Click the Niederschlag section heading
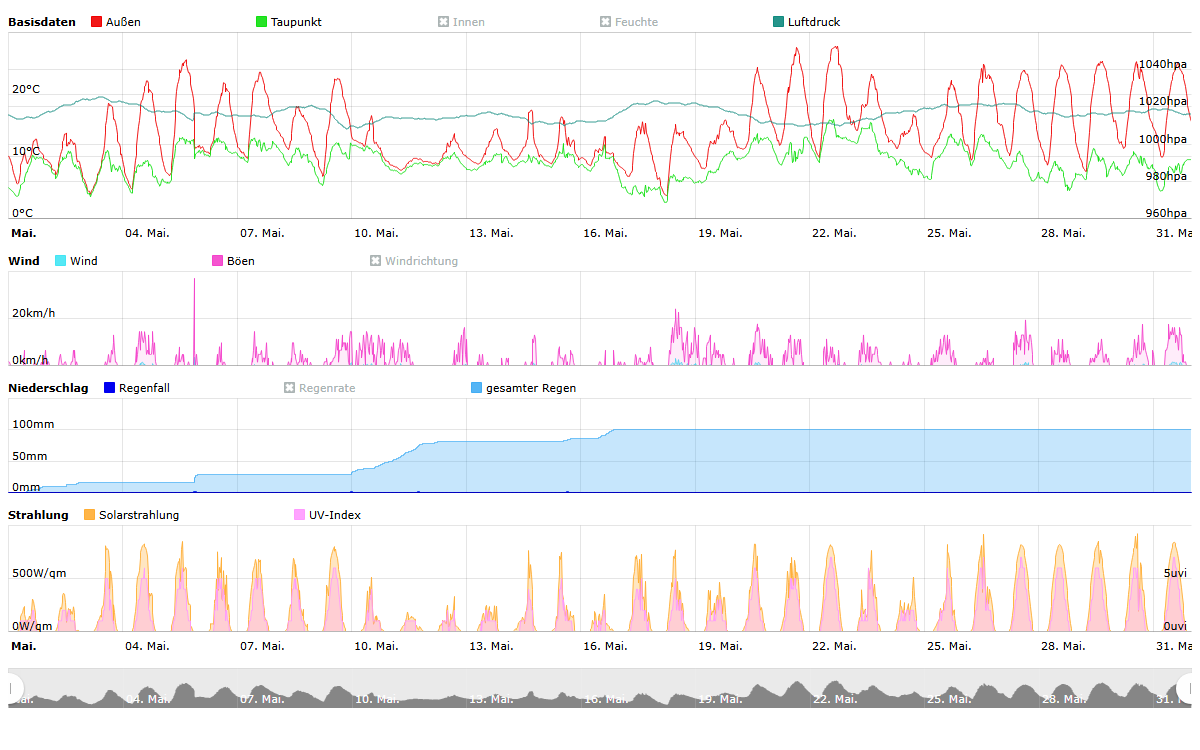The height and width of the screenshot is (750, 1200). pos(48,388)
